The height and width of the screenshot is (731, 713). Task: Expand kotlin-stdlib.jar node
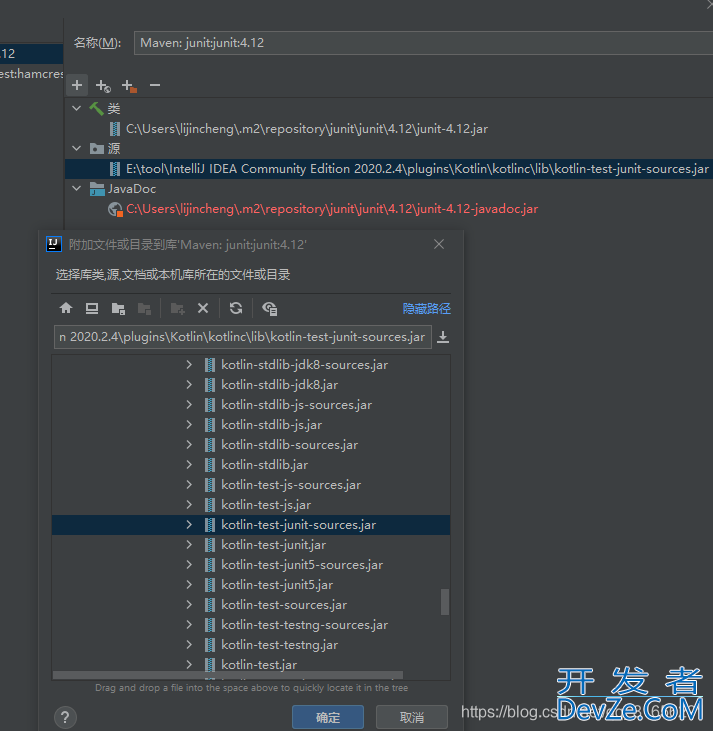click(189, 465)
